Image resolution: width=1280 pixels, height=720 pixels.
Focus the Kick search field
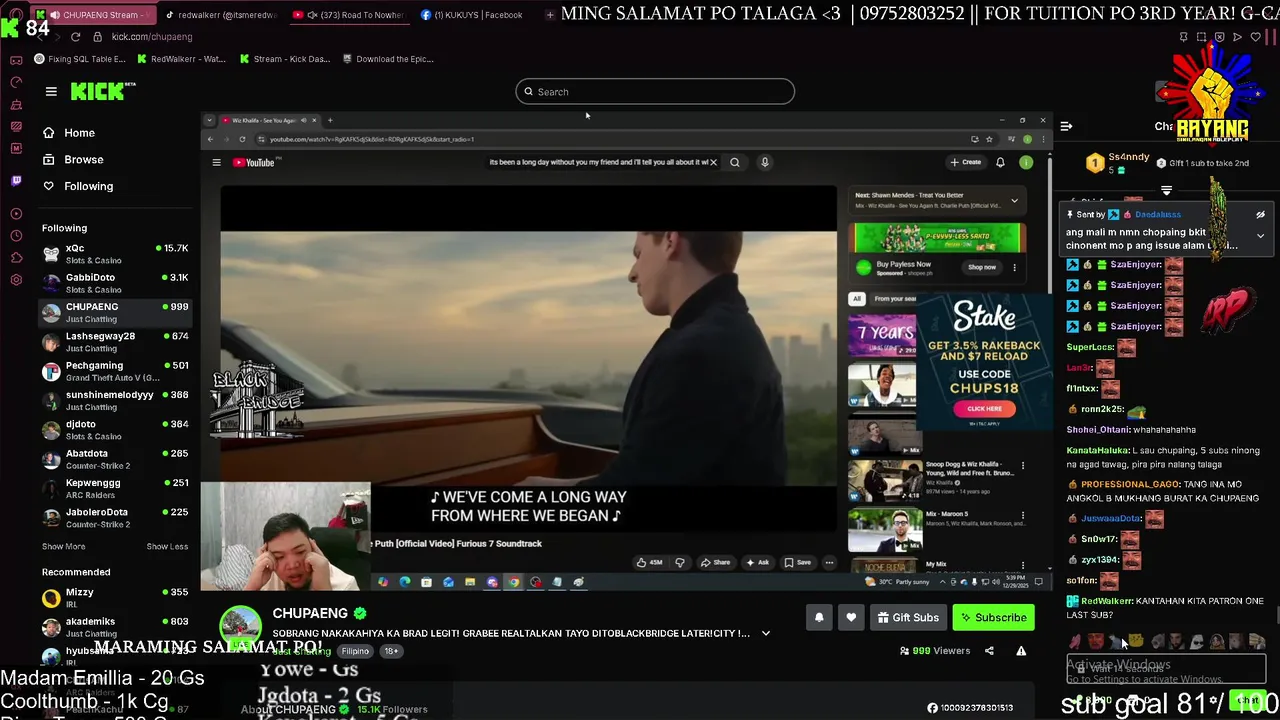[x=655, y=92]
